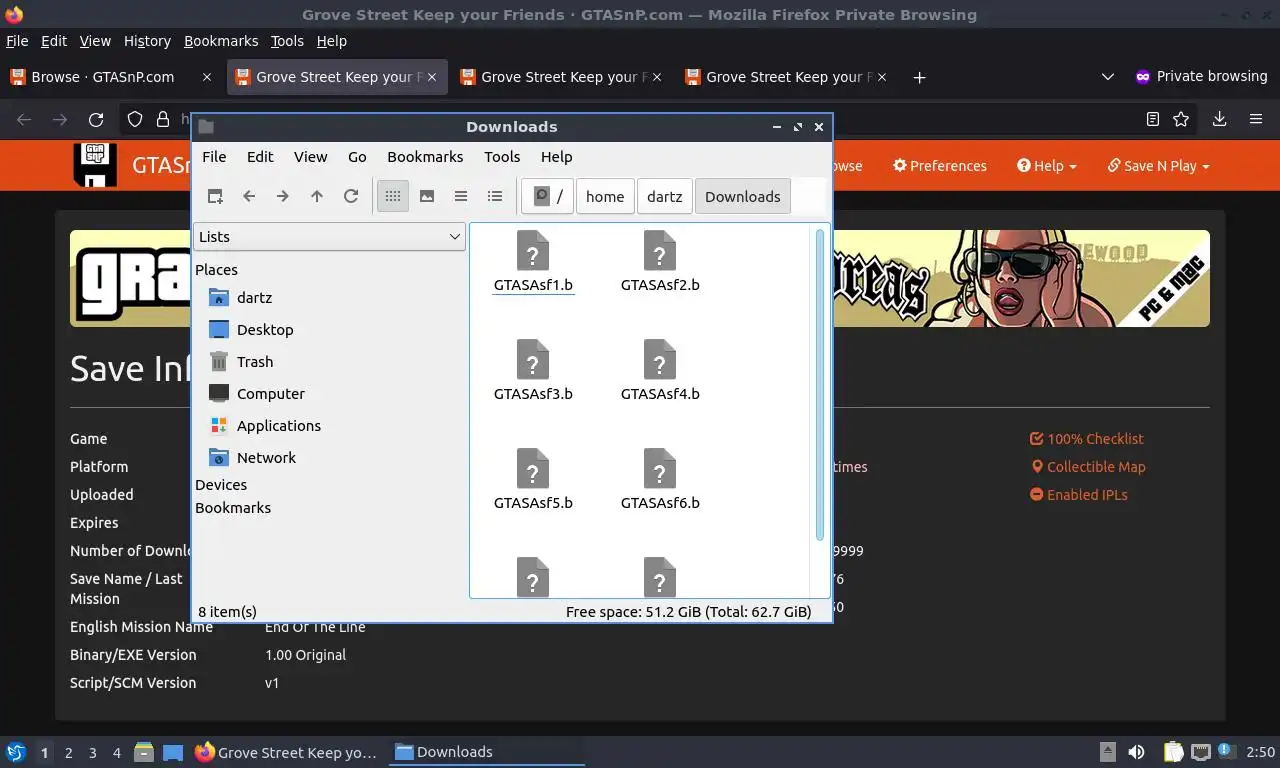Close the Browse · GTASnP.com tab
The height and width of the screenshot is (768, 1280).
(207, 77)
